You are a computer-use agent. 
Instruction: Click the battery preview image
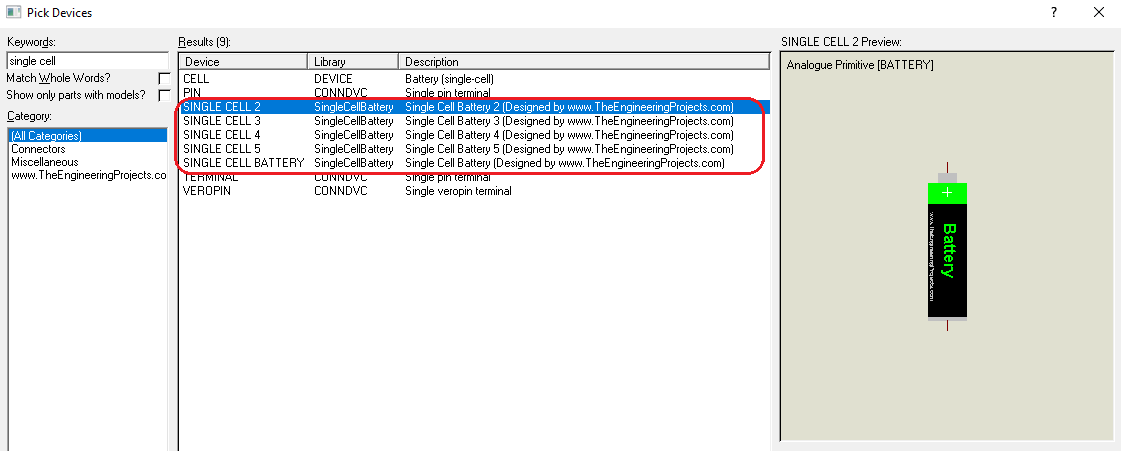[947, 250]
